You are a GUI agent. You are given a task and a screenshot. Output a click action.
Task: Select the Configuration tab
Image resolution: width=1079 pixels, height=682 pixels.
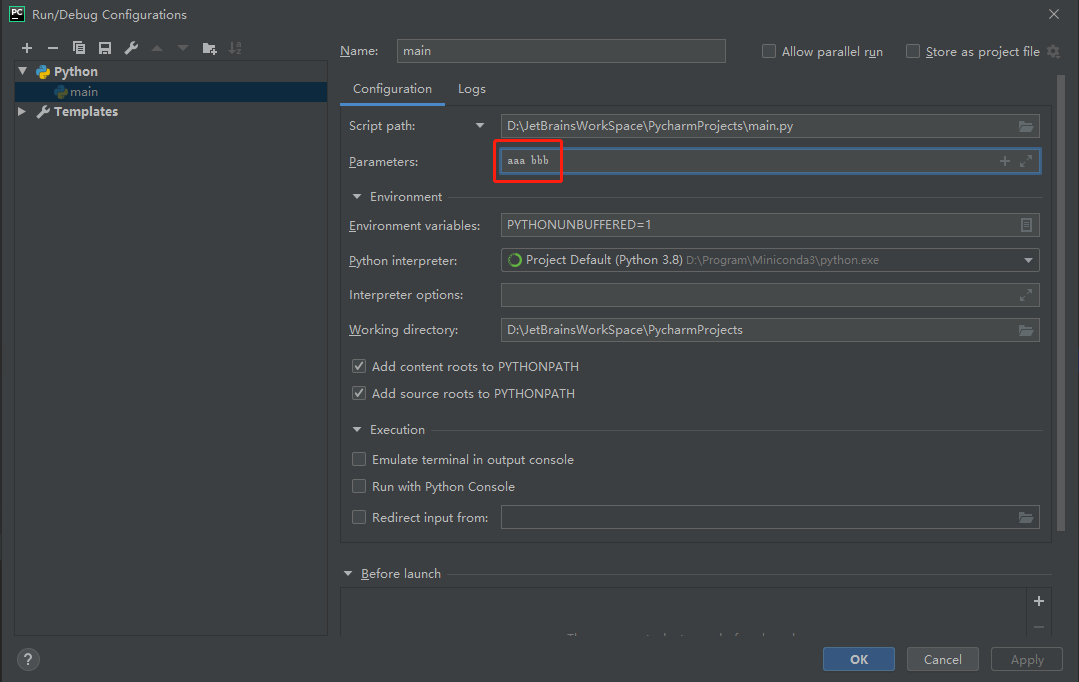392,89
